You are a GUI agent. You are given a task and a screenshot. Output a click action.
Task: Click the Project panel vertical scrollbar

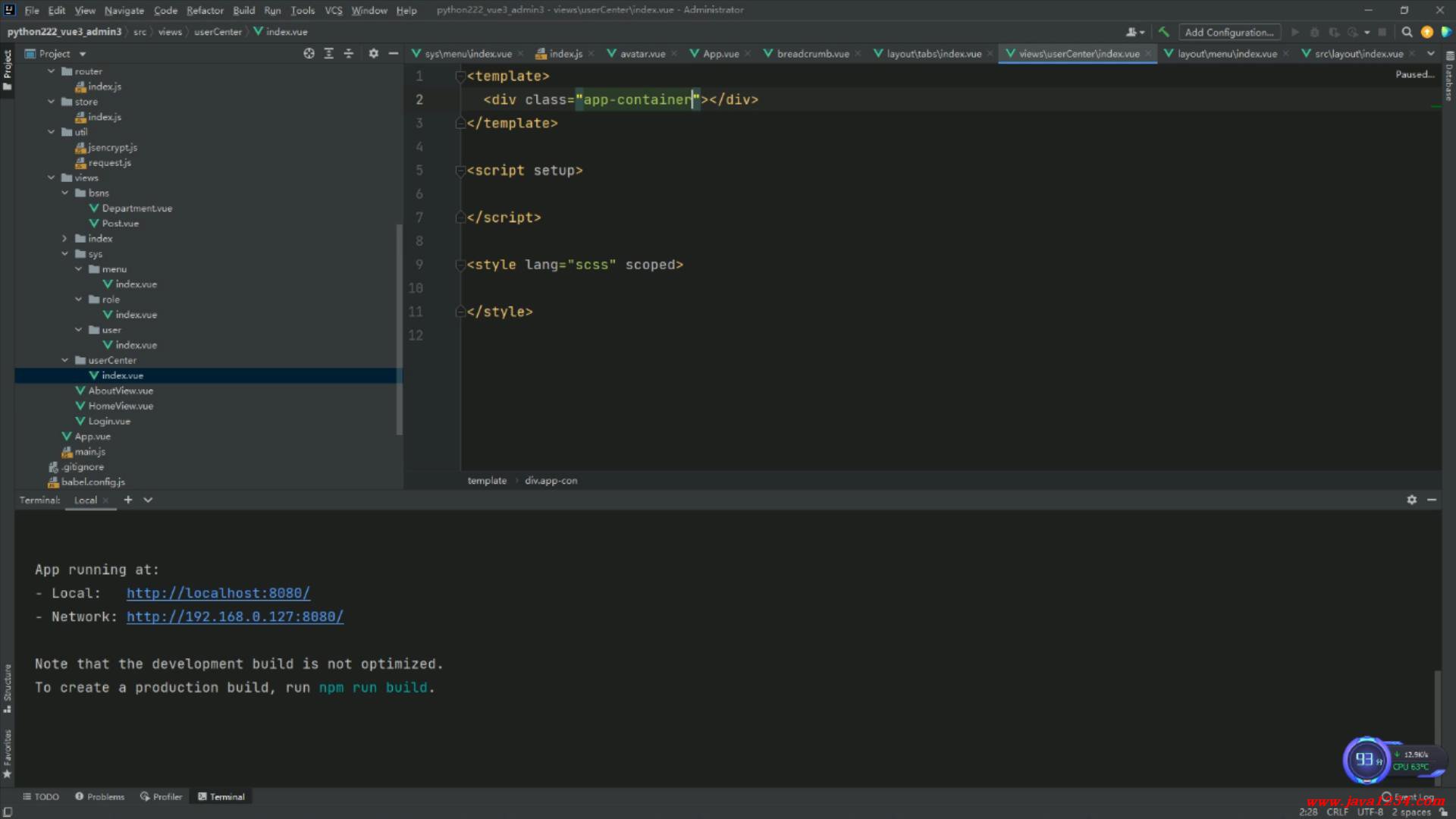399,330
